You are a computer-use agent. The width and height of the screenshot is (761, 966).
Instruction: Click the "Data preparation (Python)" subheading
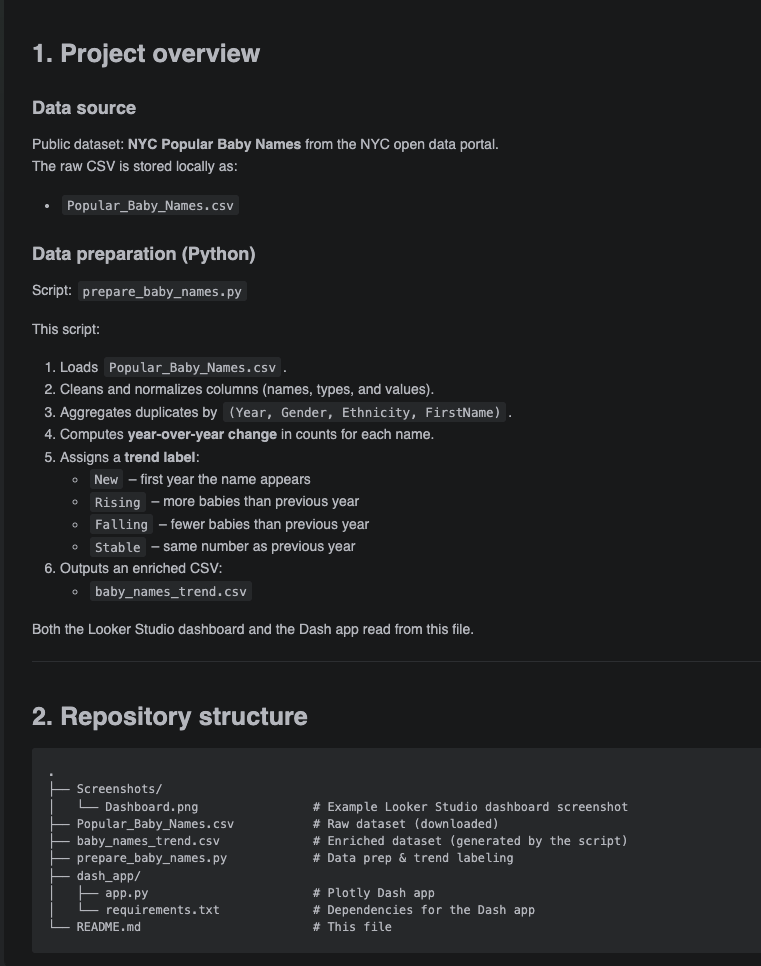144,254
